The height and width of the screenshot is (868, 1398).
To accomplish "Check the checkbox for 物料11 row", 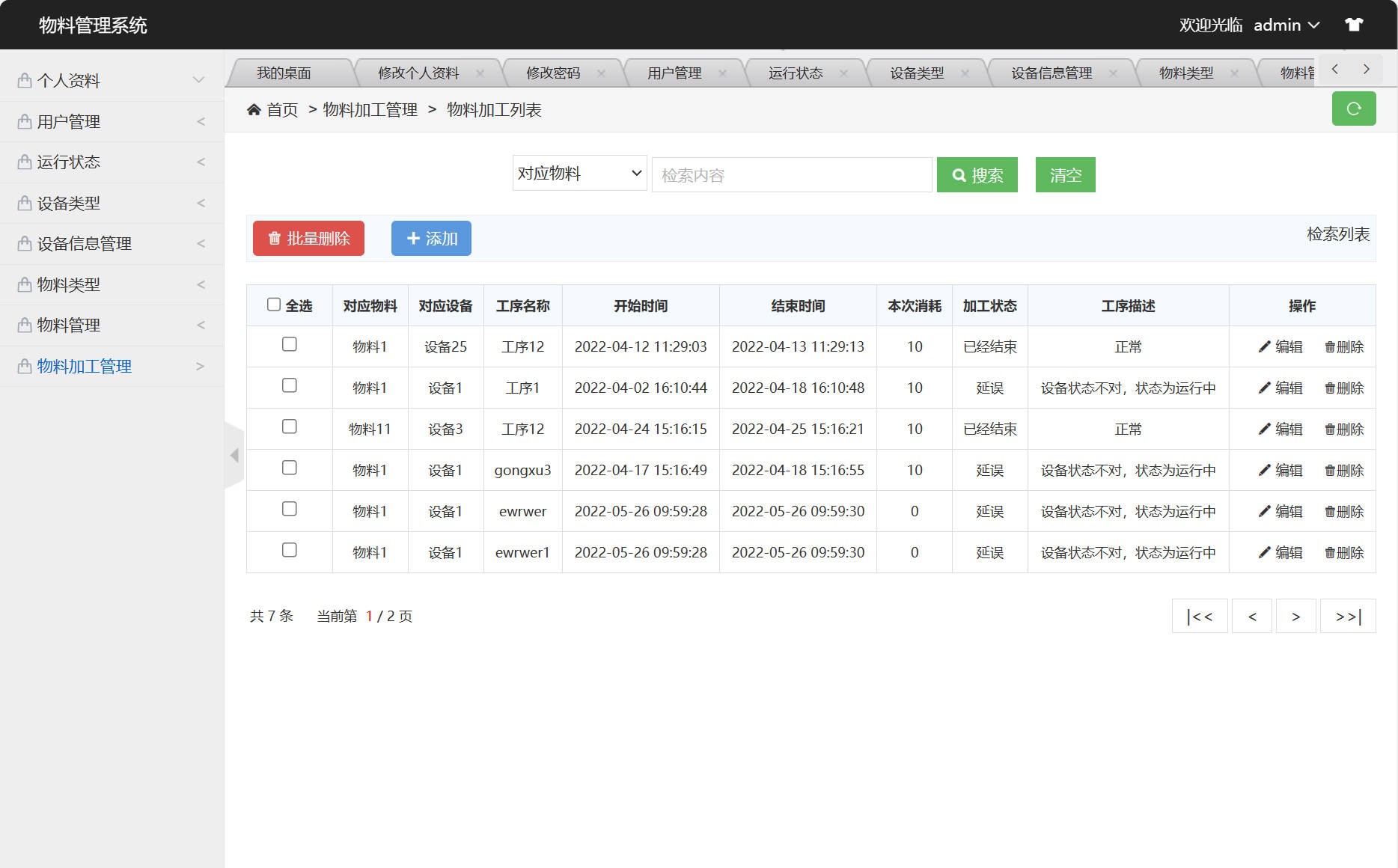I will point(290,427).
